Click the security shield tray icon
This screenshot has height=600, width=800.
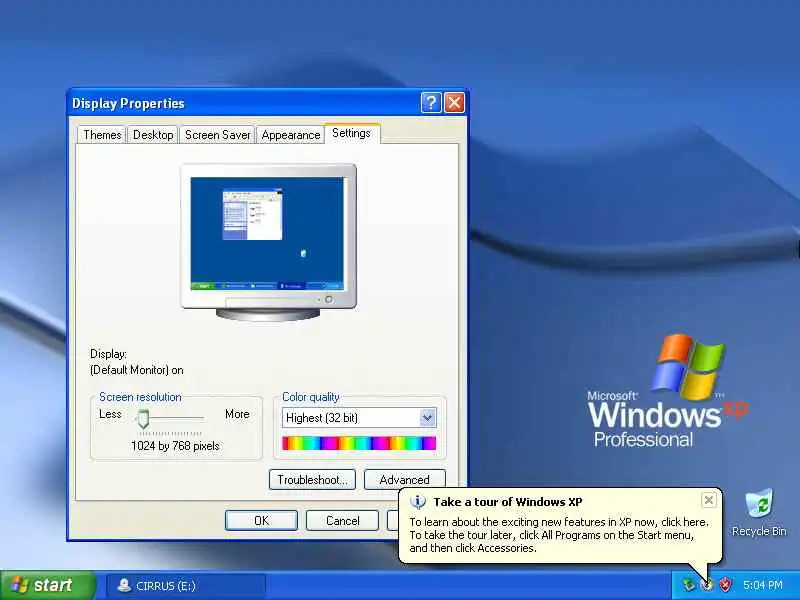point(726,585)
